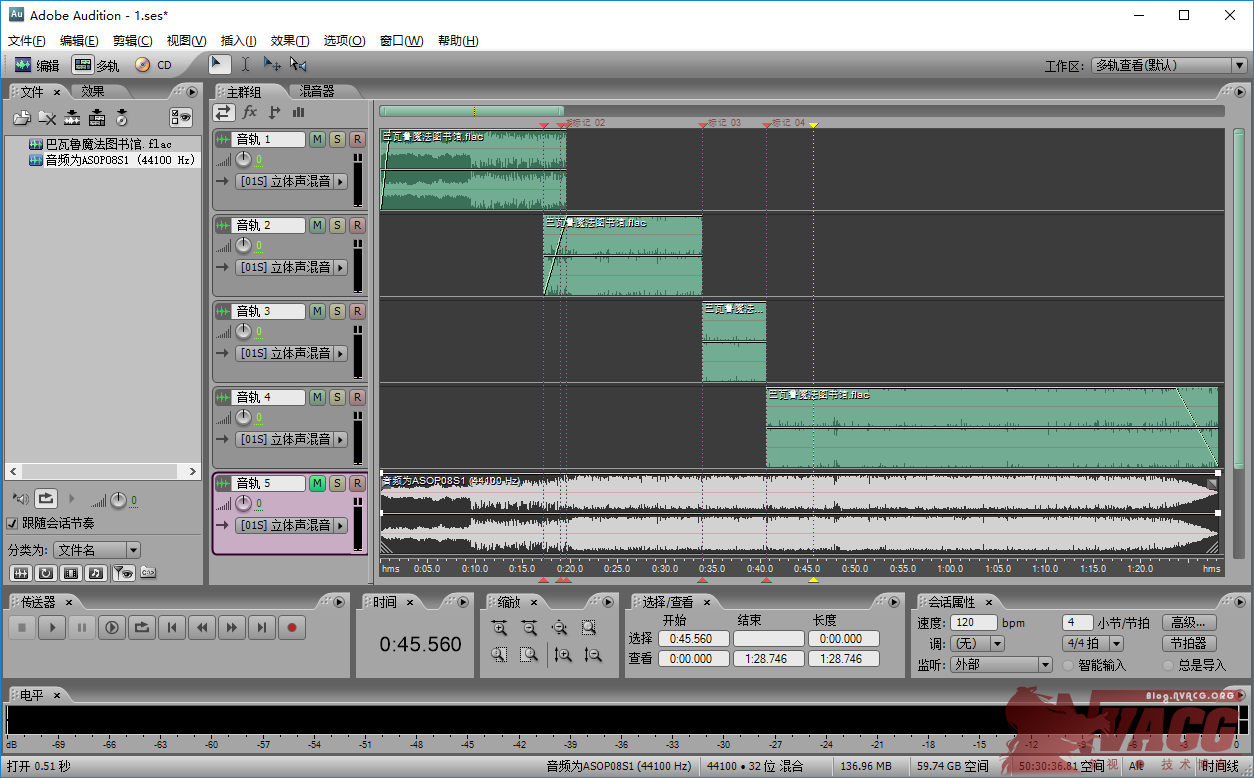Mute track 2 with M button
The width and height of the screenshot is (1254, 778).
pos(317,226)
